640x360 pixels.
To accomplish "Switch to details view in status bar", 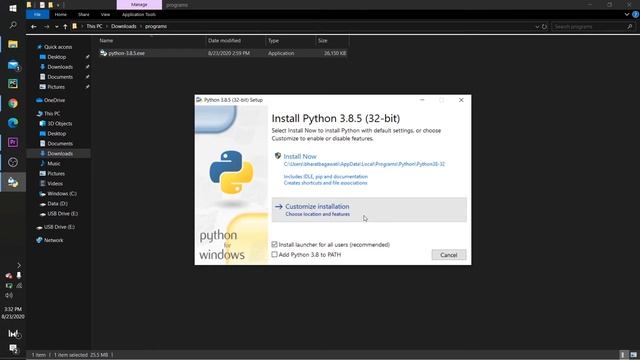I will 623,355.
